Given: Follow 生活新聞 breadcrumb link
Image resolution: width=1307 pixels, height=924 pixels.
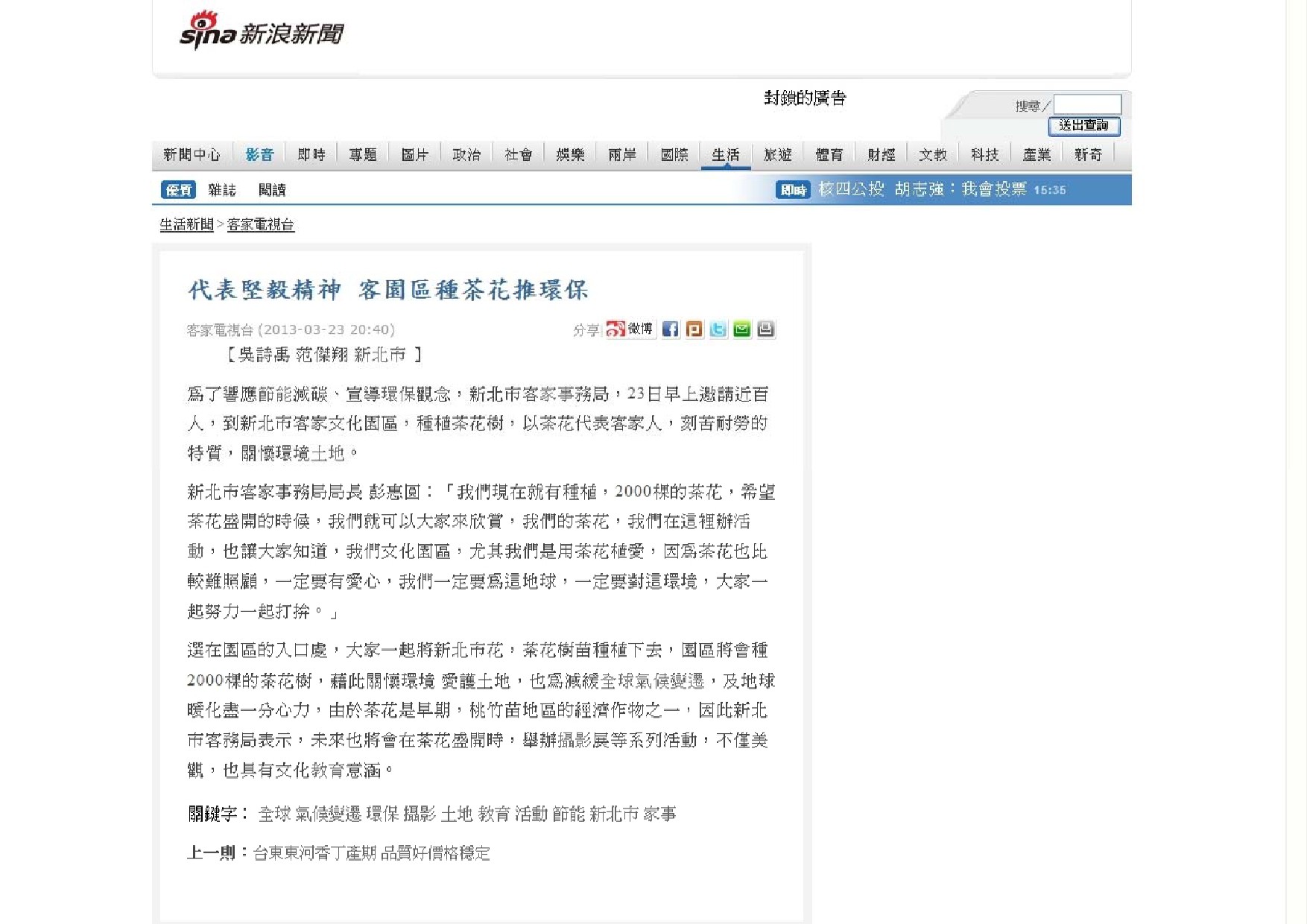Looking at the screenshot, I should pos(187,224).
